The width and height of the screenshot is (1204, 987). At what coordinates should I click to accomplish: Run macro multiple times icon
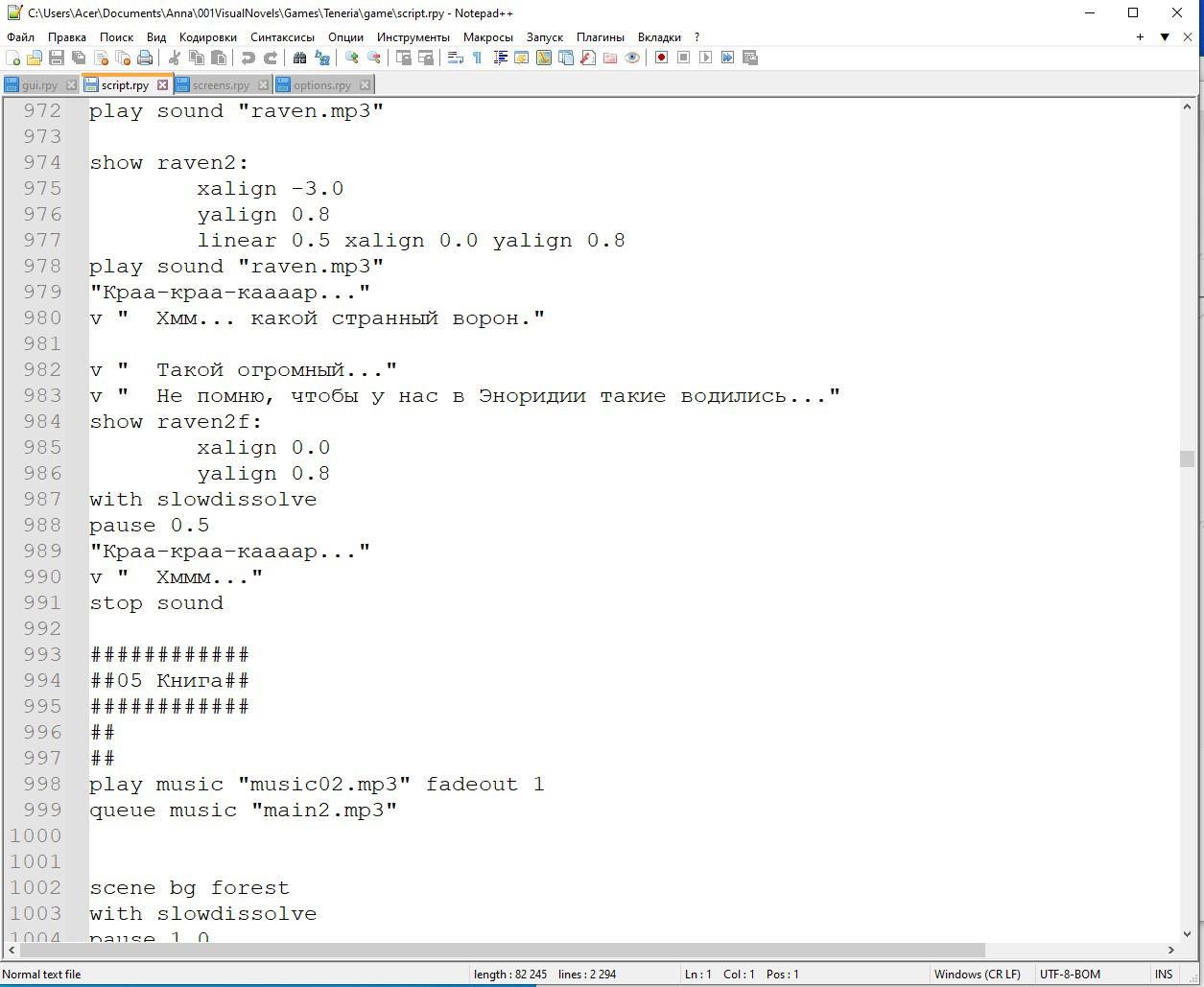pos(727,58)
